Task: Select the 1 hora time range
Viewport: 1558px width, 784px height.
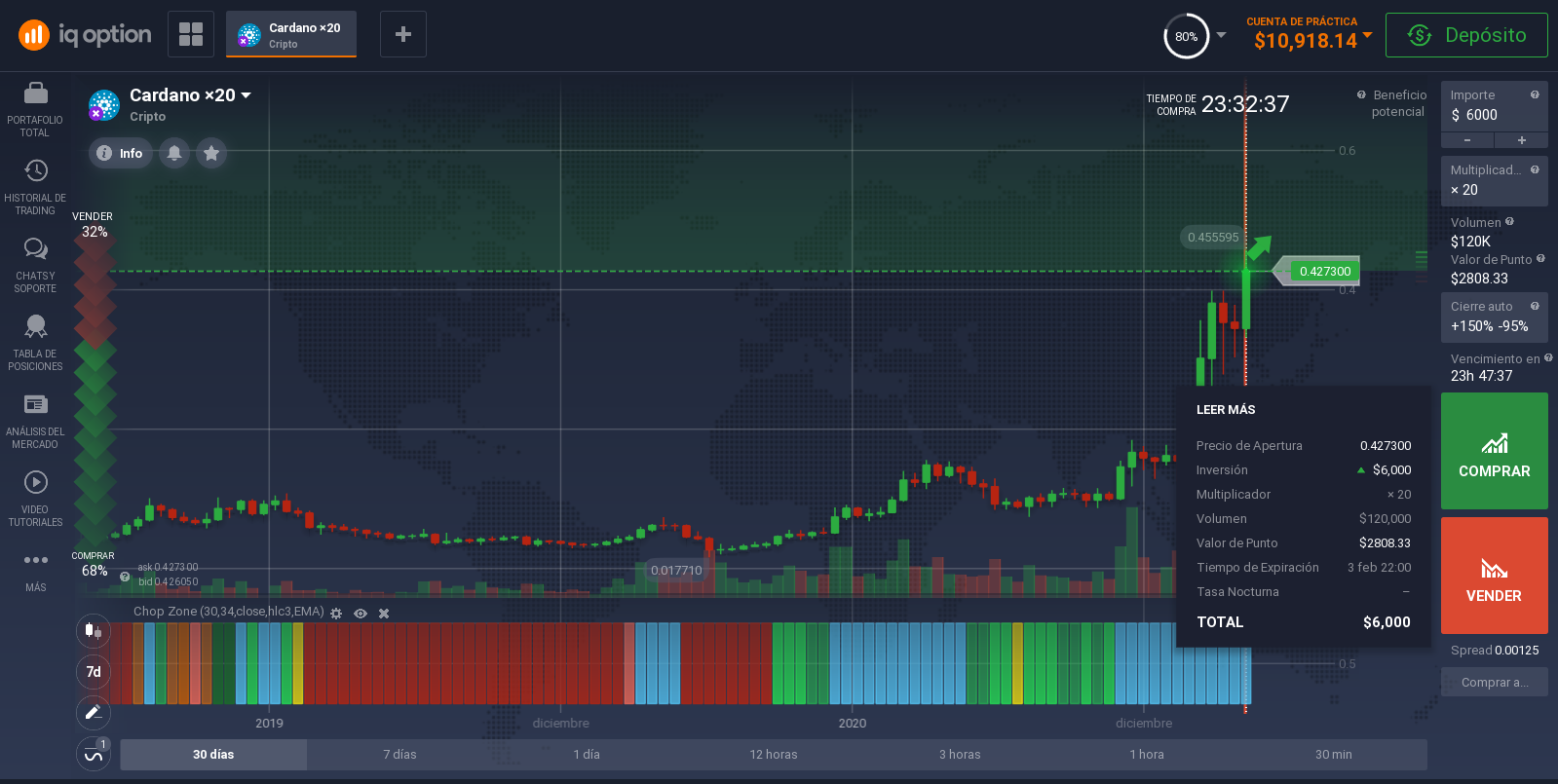Action: click(x=1147, y=755)
